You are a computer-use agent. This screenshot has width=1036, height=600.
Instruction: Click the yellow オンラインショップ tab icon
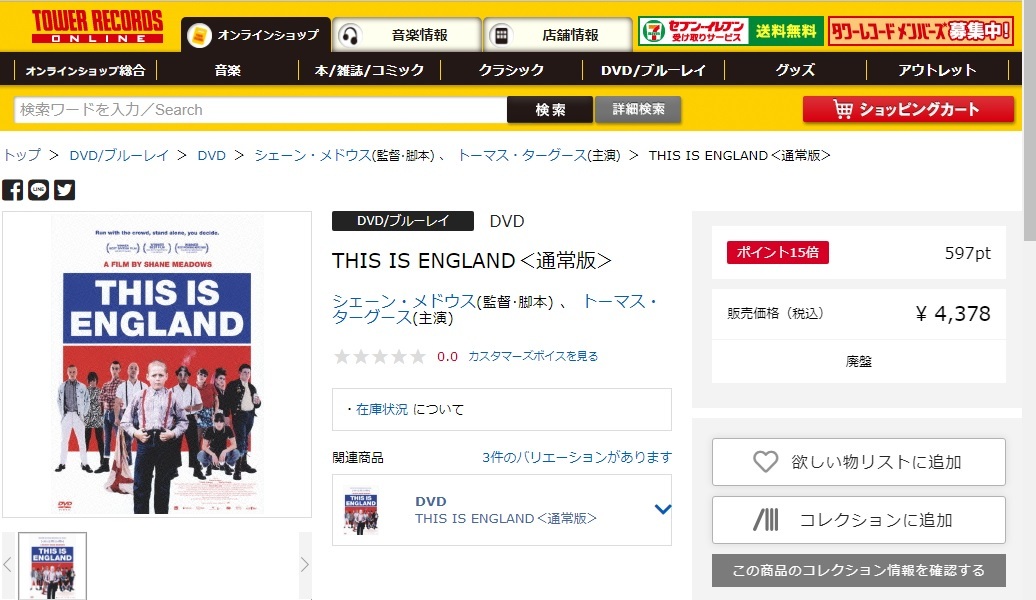click(199, 35)
